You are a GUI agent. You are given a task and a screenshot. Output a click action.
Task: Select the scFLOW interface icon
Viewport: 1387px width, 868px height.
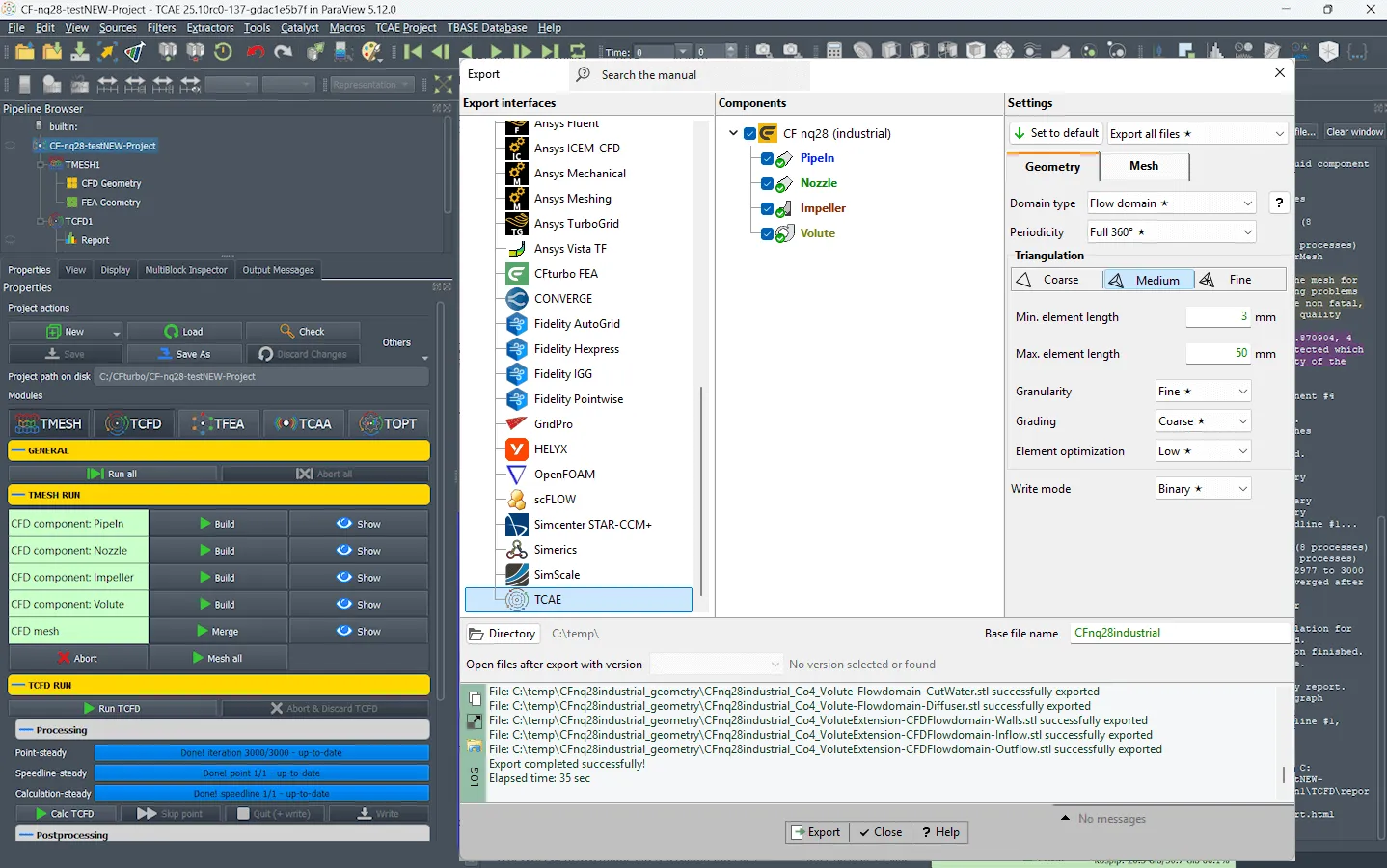pos(517,500)
